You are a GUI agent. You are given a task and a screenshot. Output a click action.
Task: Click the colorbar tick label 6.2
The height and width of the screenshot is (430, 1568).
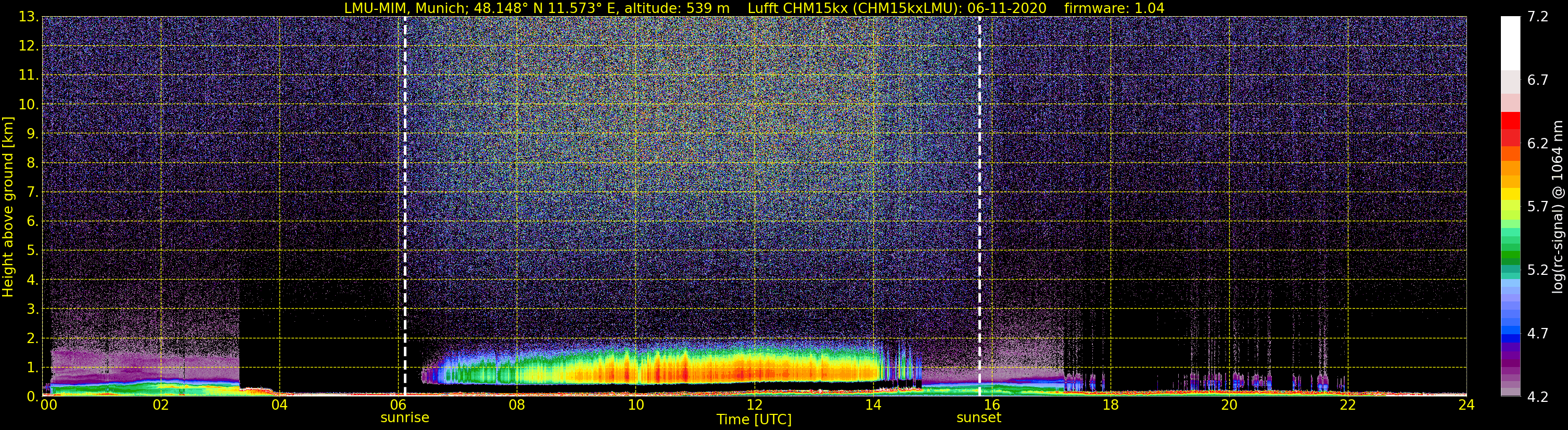(1538, 143)
